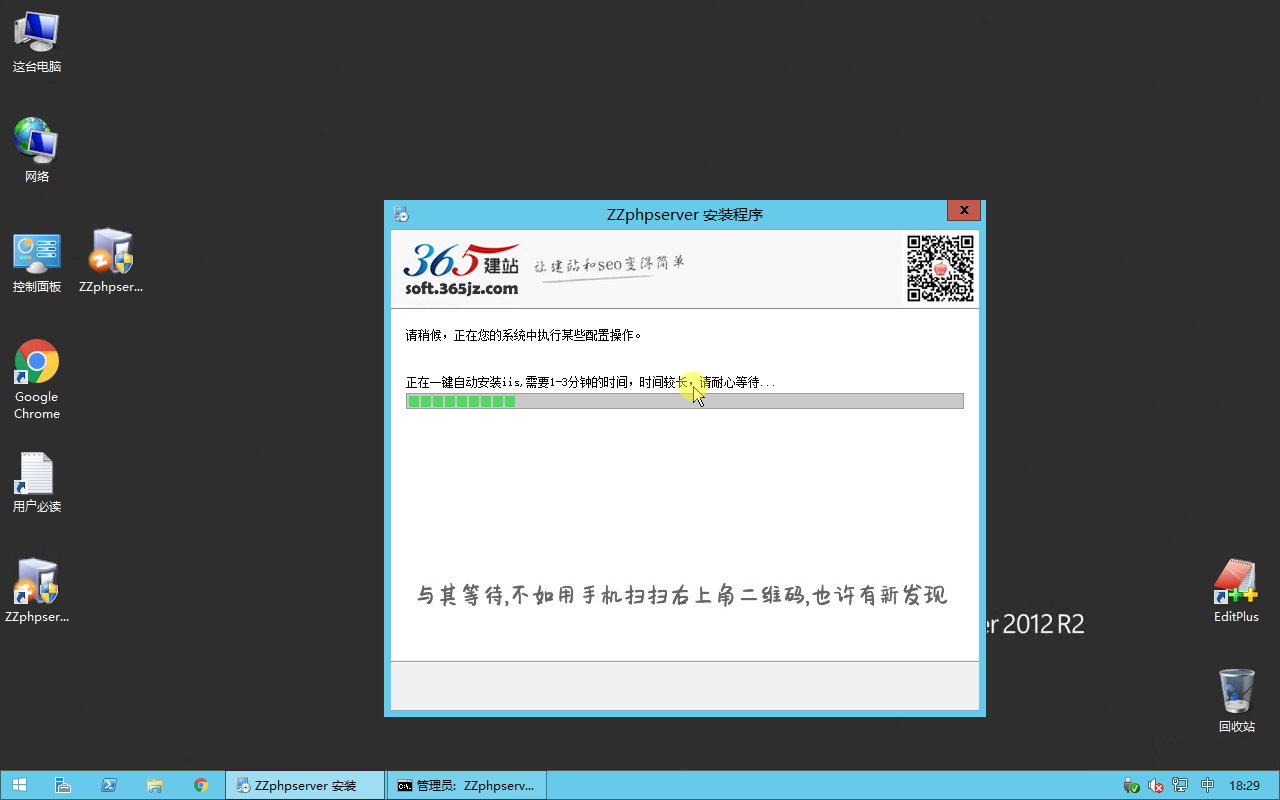Click the soft.365jz.com text
Screen dimensions: 1280x800
click(x=461, y=289)
